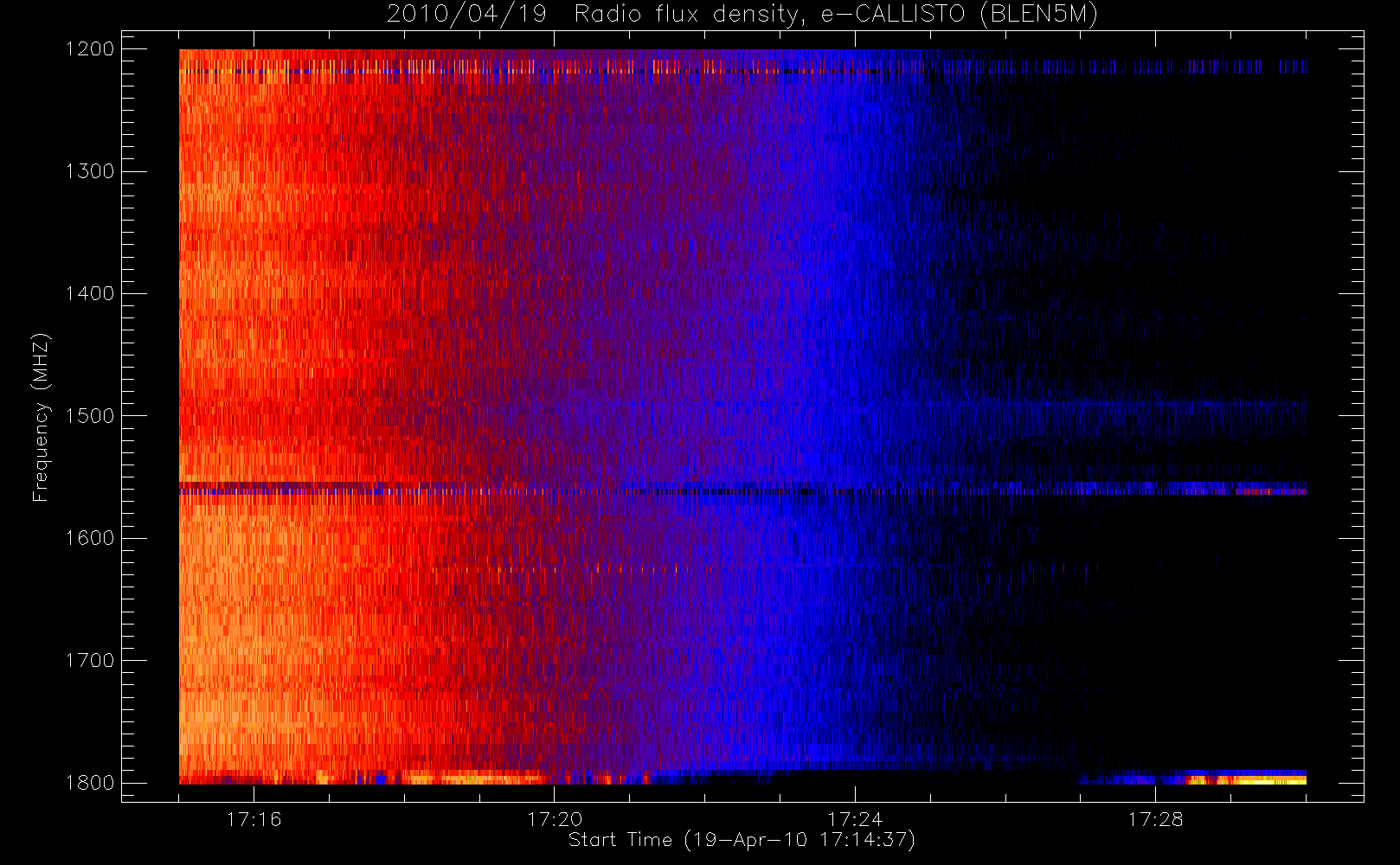Select the '1200' frequency axis label

(90, 49)
